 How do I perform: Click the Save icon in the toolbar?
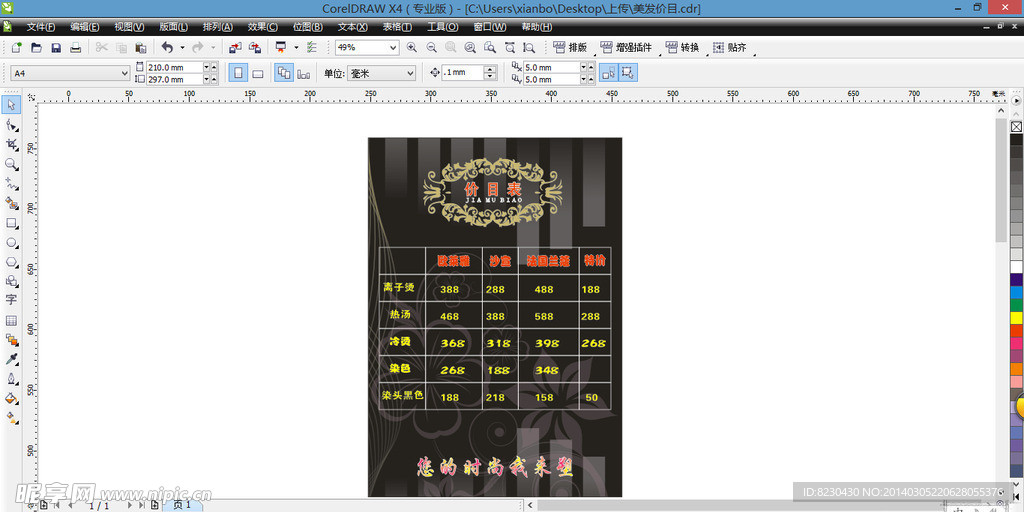(x=56, y=48)
